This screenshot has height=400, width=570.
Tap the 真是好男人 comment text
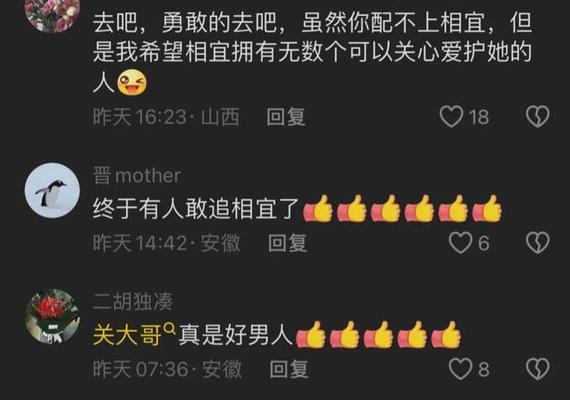236,335
